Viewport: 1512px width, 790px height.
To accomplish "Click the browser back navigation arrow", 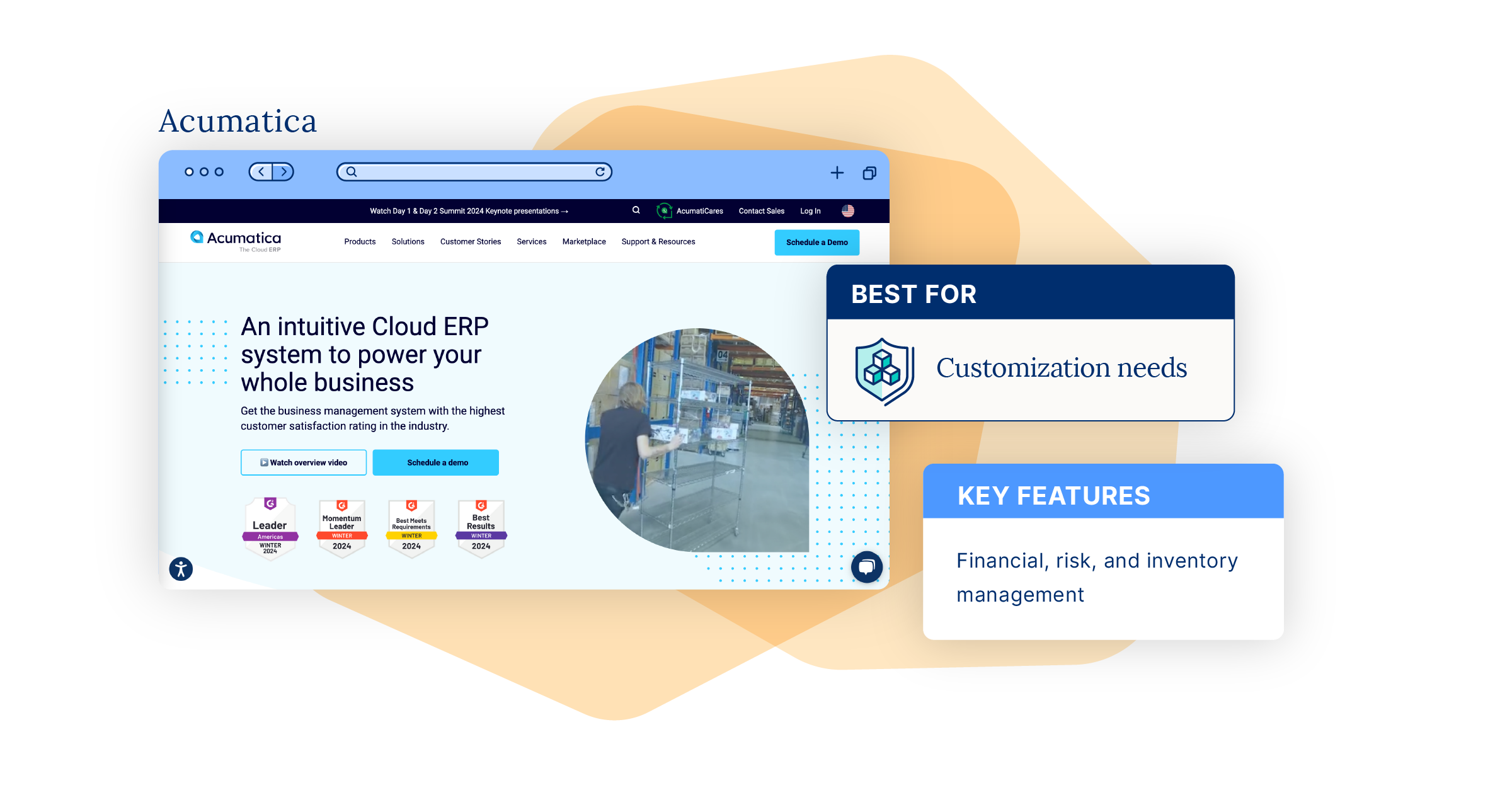I will point(263,173).
